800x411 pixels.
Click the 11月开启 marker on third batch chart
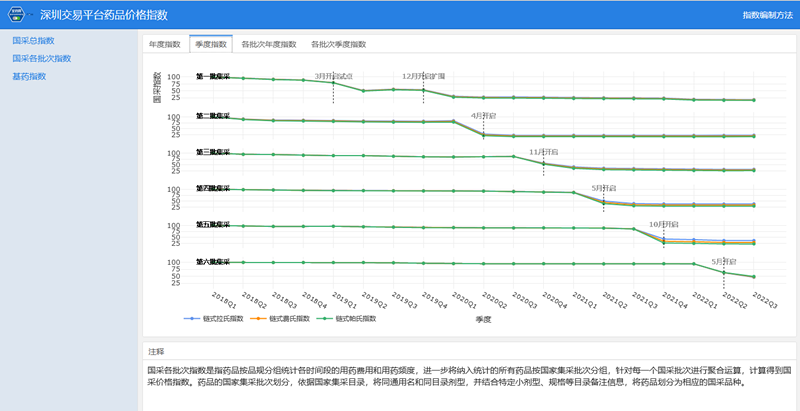tap(543, 152)
